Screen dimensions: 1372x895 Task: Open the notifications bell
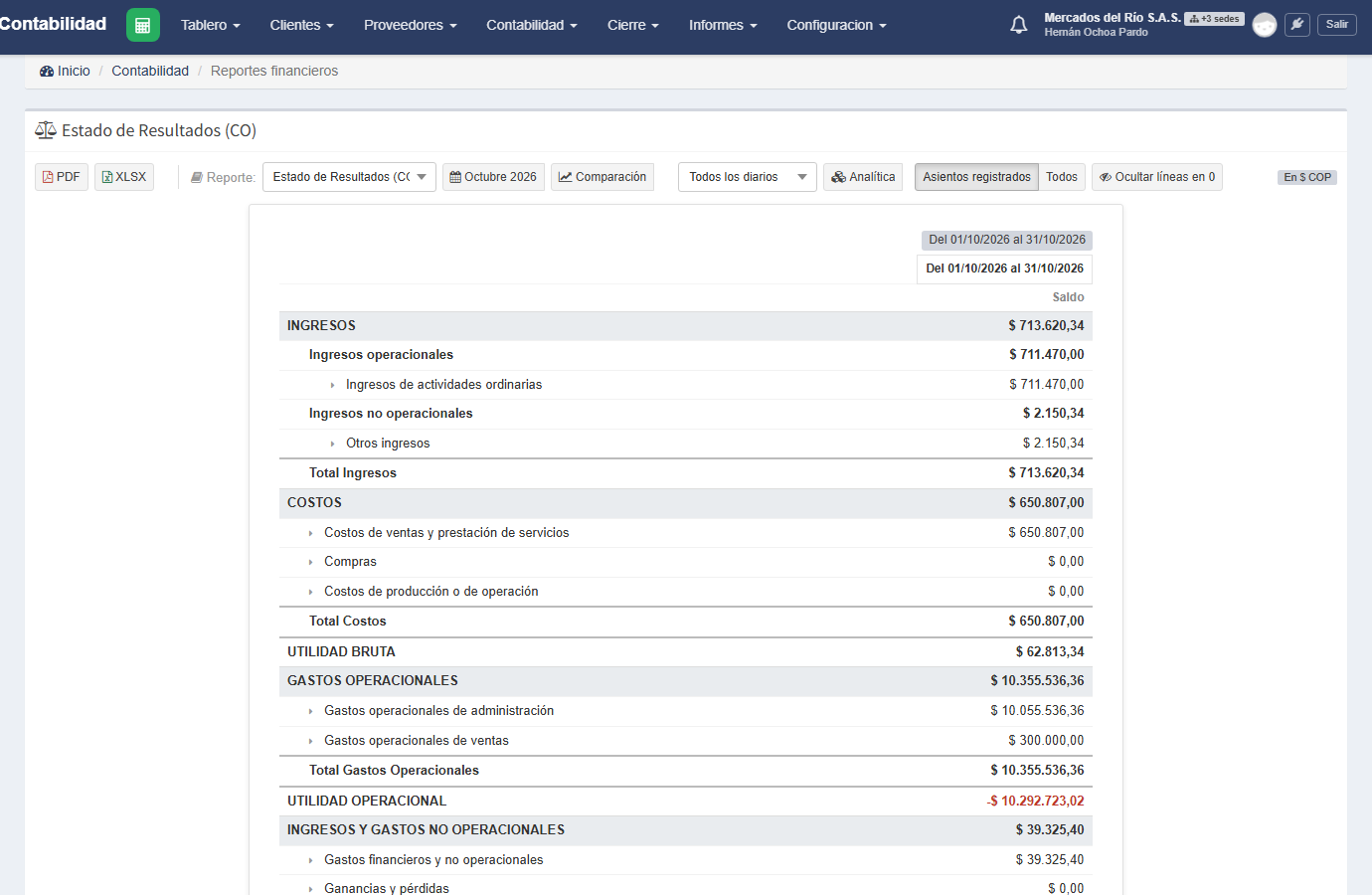(x=1018, y=25)
